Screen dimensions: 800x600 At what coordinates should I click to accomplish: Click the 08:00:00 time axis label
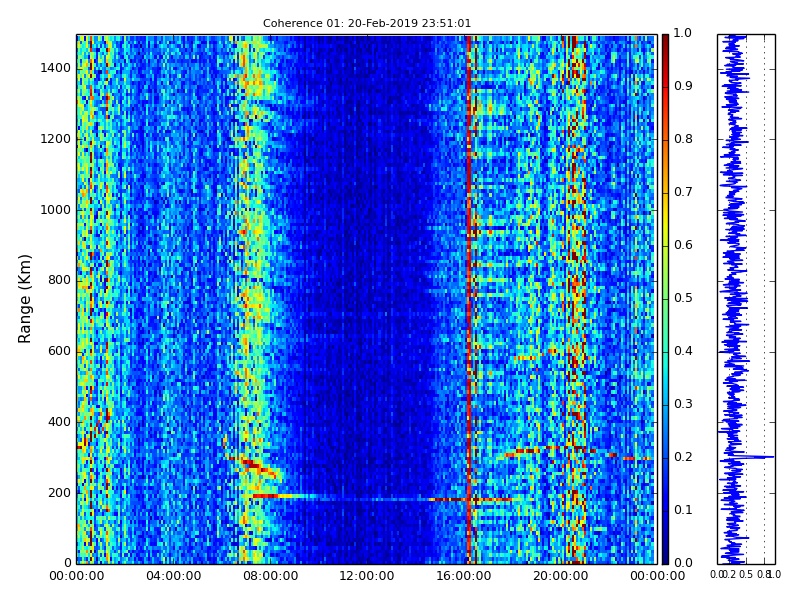[270, 577]
